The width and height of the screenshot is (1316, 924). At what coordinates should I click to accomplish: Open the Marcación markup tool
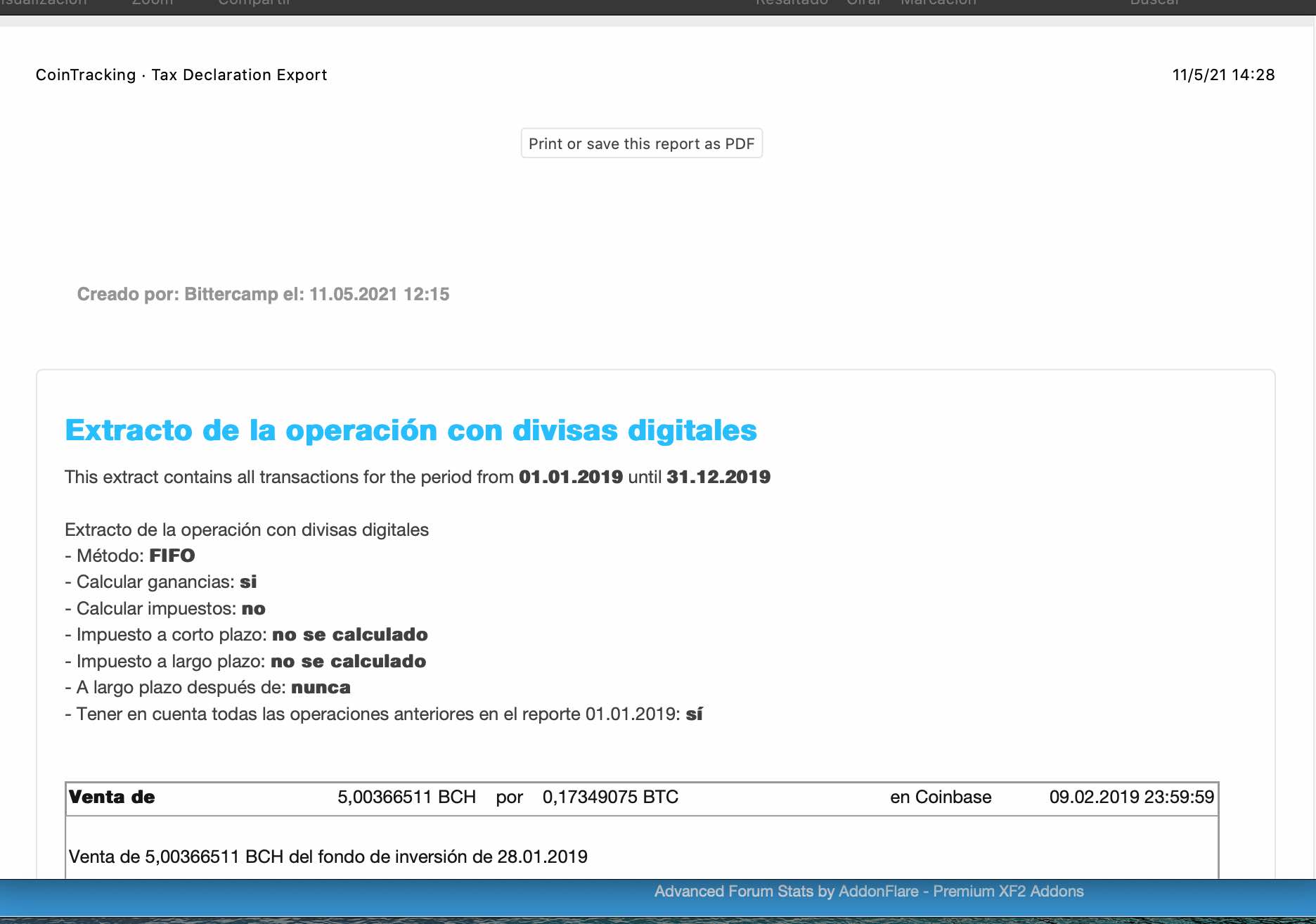coord(938,3)
